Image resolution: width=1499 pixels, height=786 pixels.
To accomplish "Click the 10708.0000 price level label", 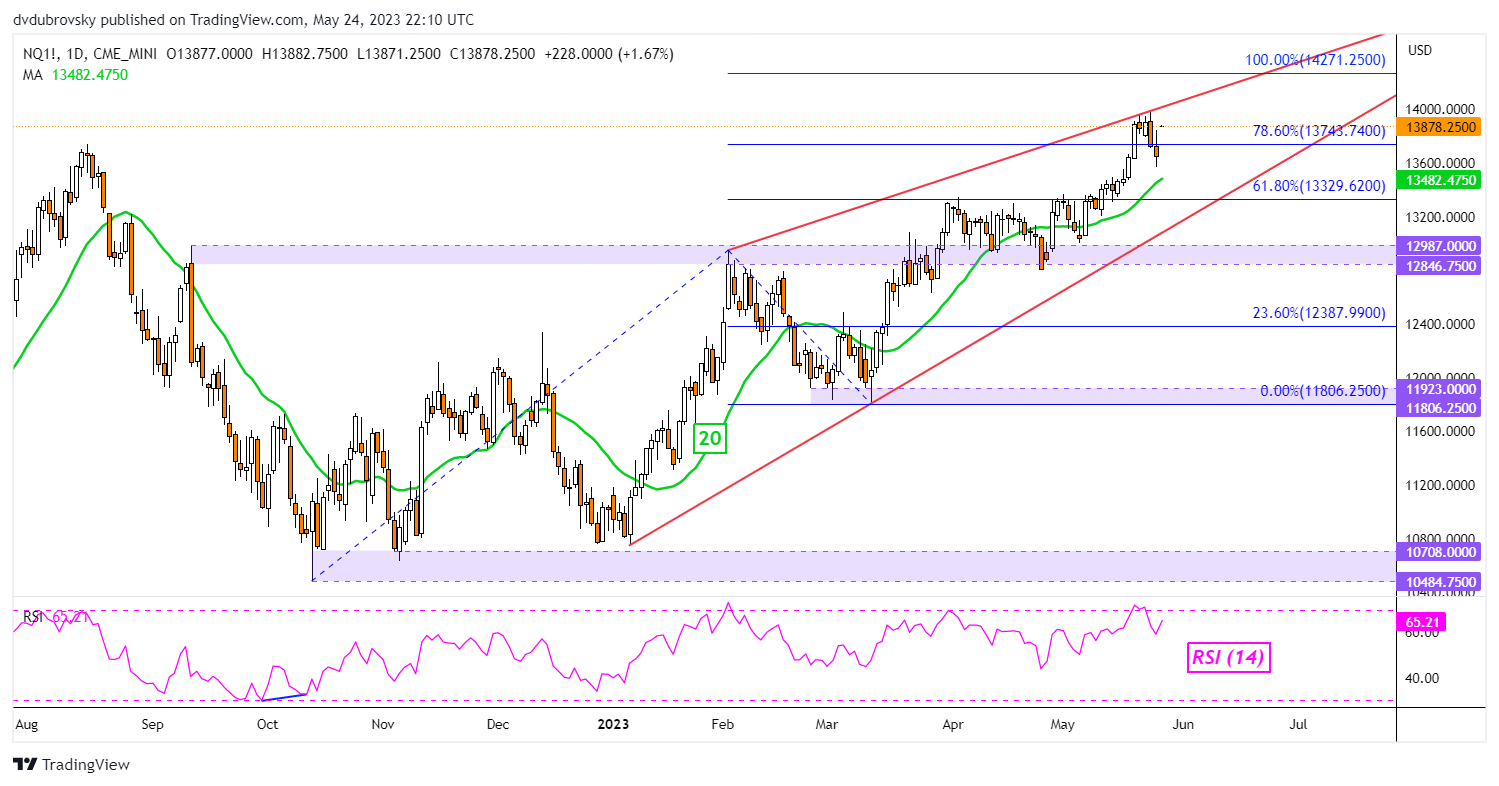I will pos(1441,551).
